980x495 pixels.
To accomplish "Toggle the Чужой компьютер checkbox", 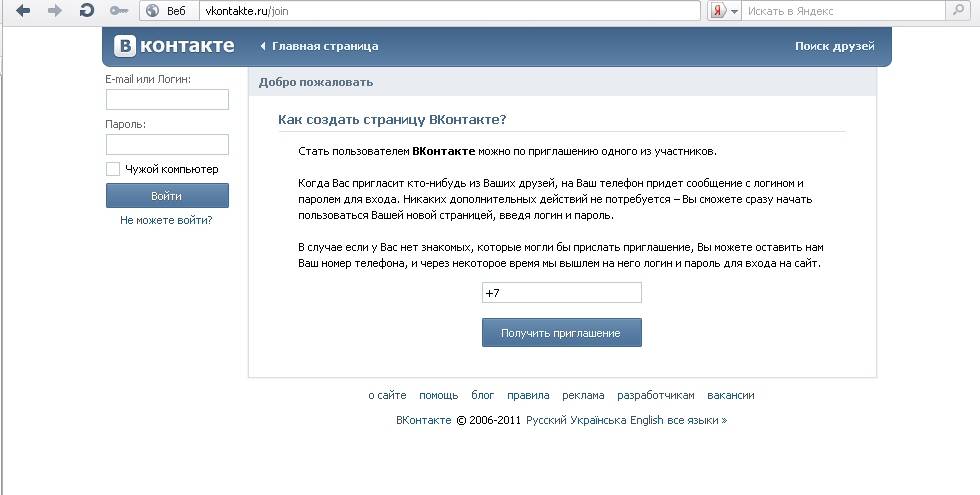I will coord(113,169).
